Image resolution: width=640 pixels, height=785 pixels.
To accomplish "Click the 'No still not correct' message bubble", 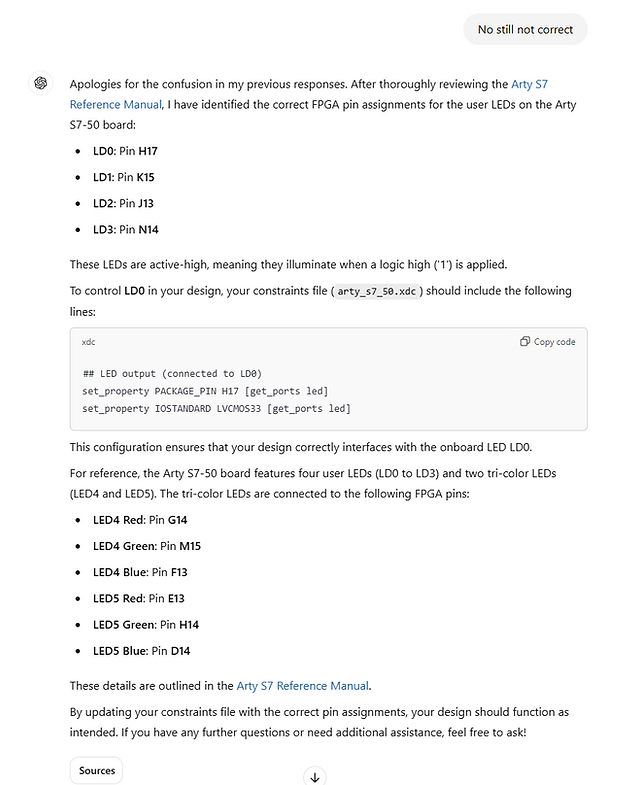I will 525,30.
